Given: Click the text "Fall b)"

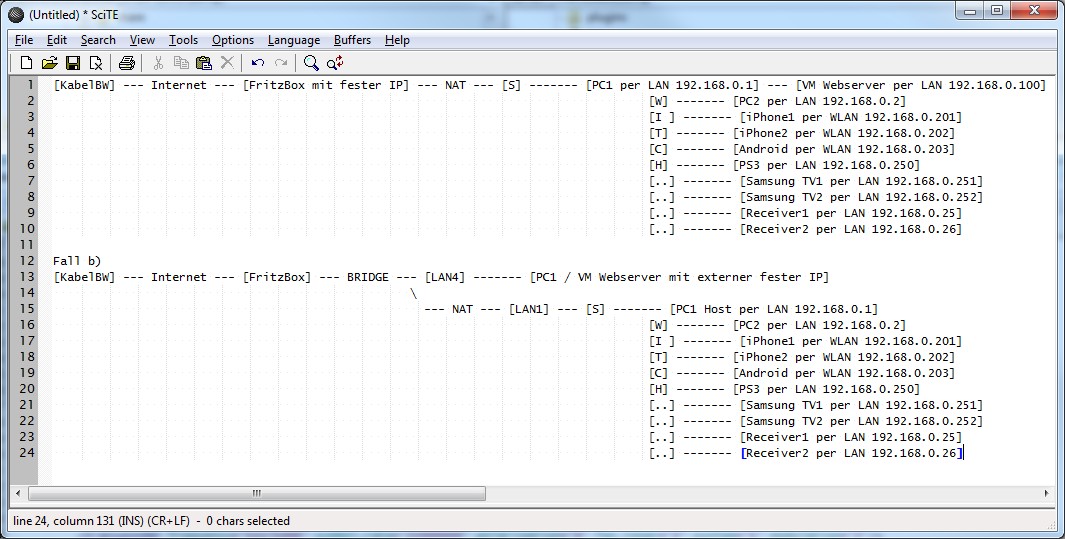Looking at the screenshot, I should tap(77, 261).
